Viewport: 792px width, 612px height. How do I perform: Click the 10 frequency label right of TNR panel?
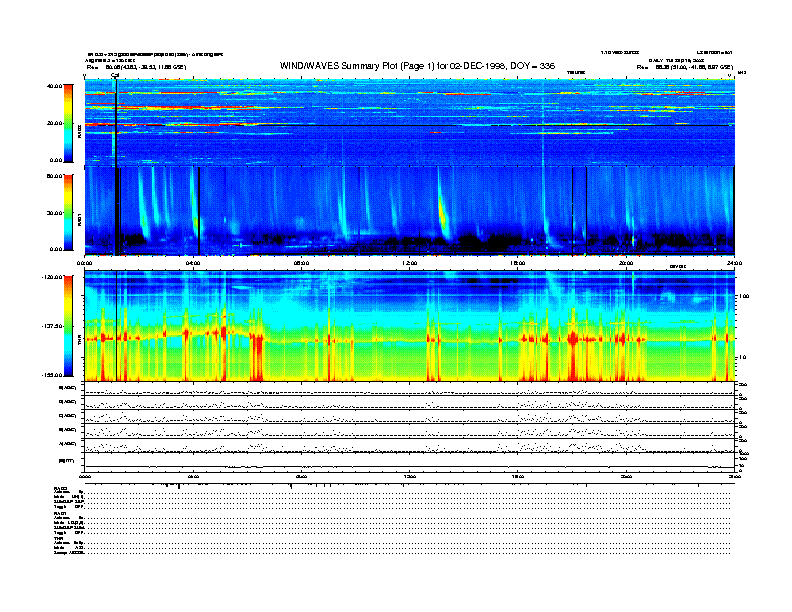tap(742, 357)
